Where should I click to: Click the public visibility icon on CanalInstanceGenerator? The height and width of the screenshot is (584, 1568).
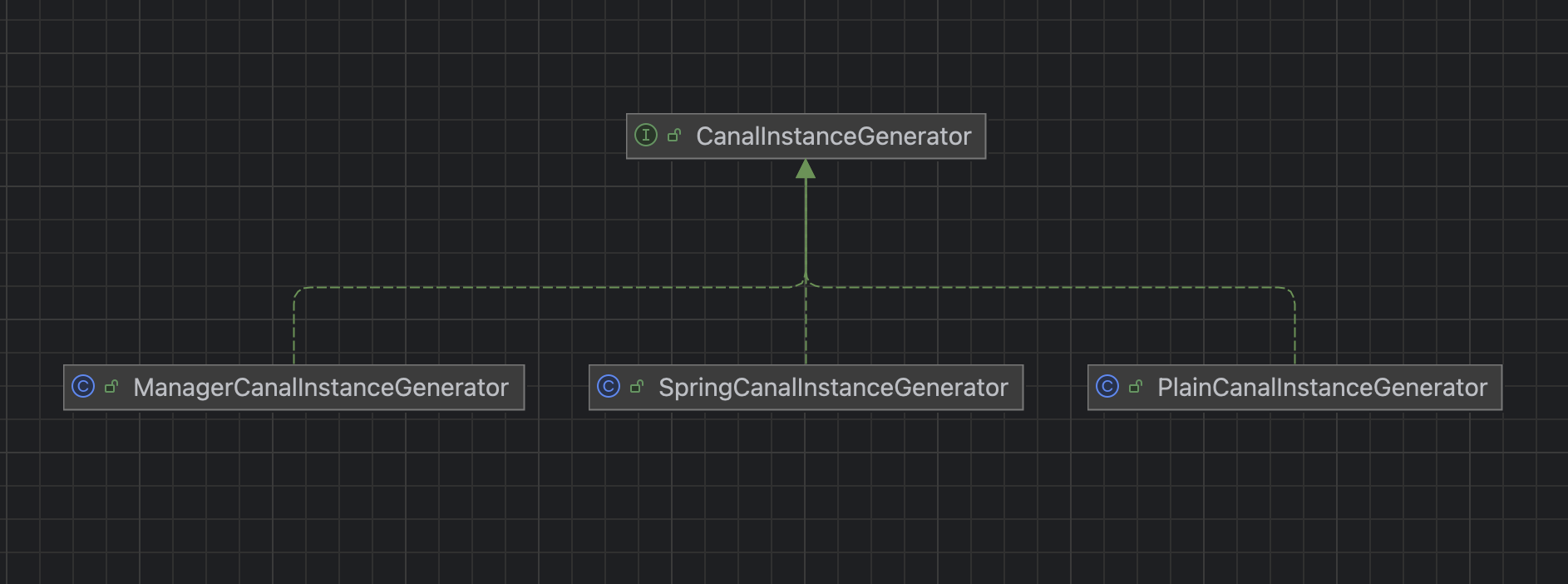(x=674, y=135)
